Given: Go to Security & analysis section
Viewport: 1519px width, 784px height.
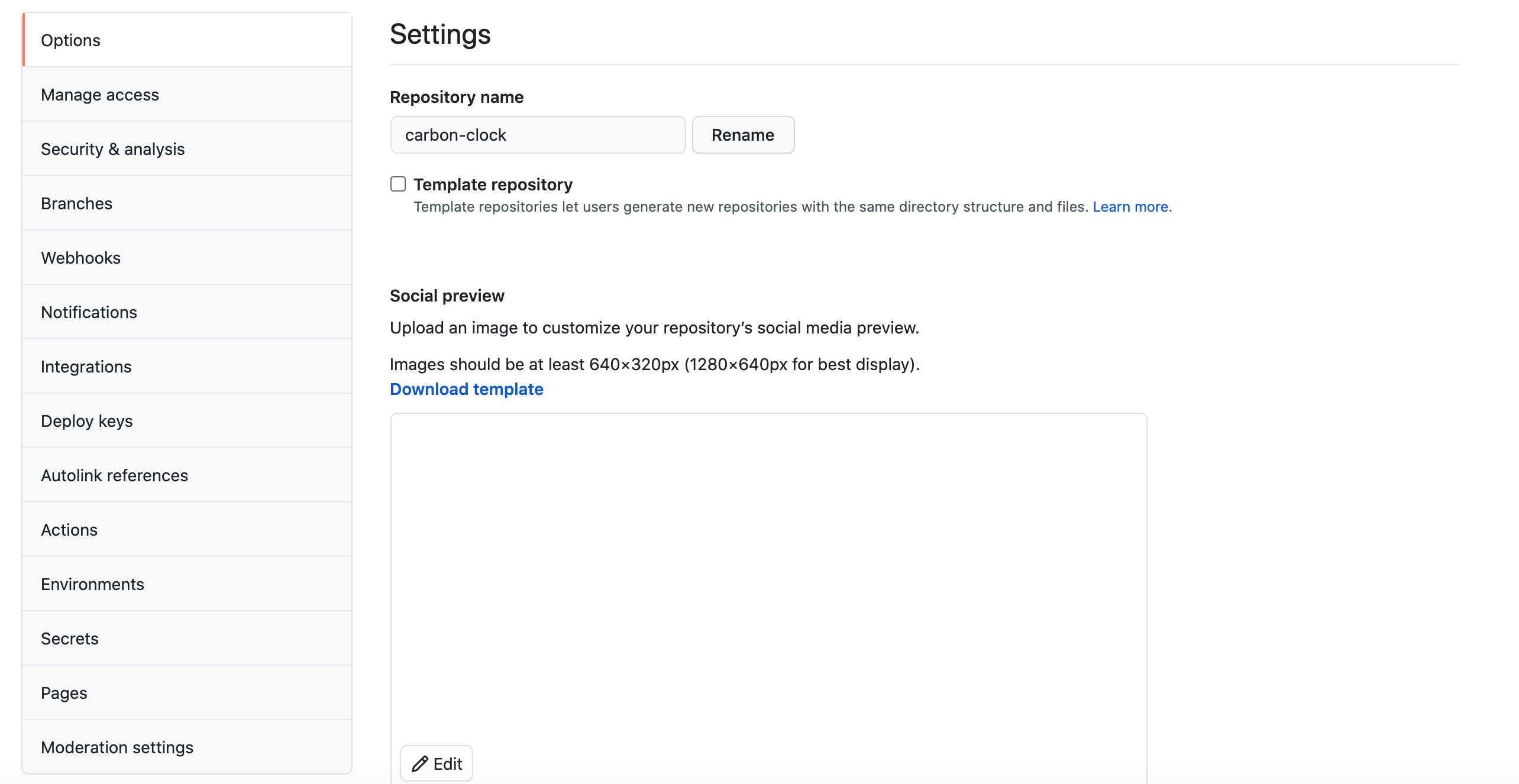Looking at the screenshot, I should (113, 149).
